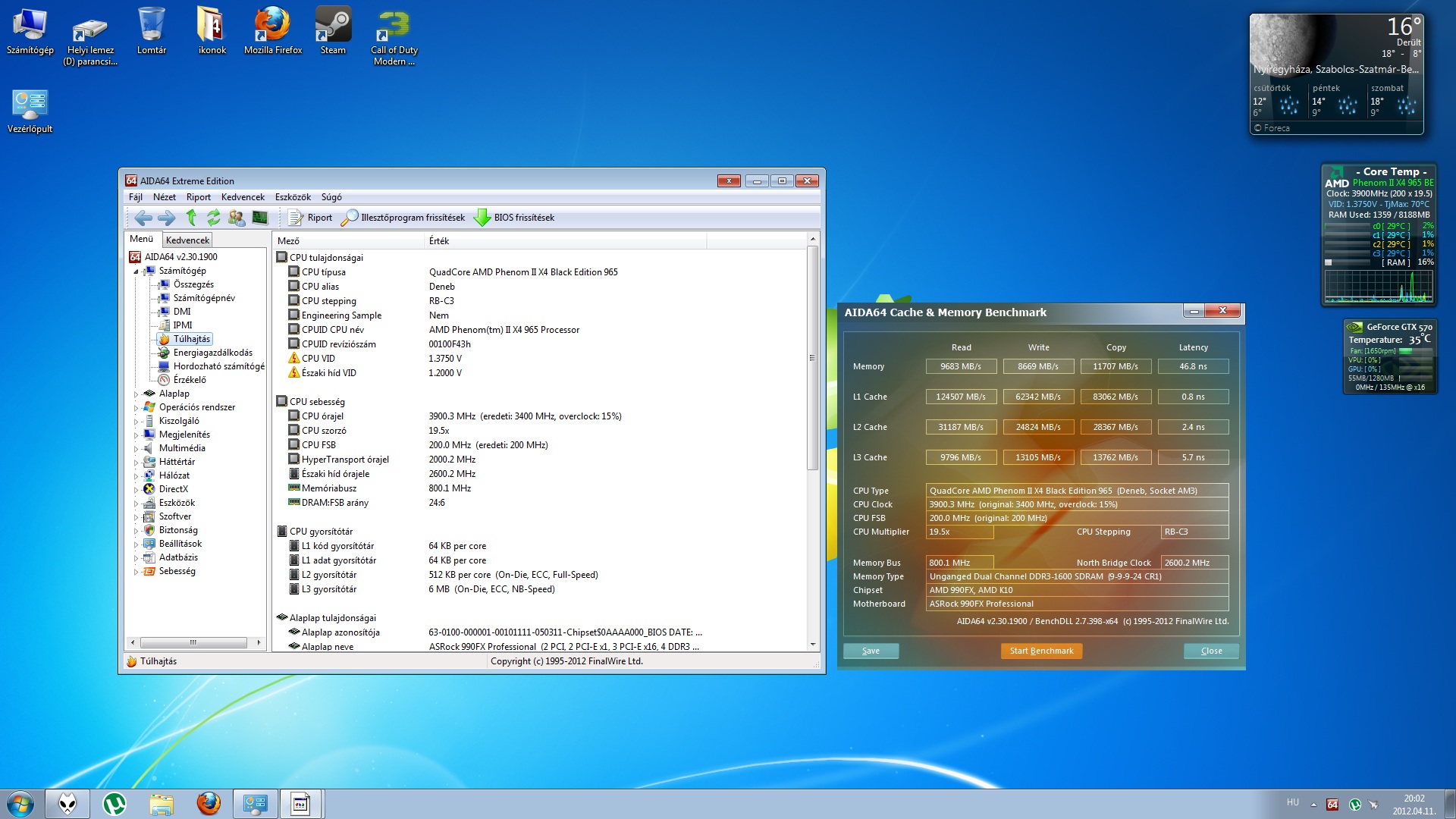Image resolution: width=1456 pixels, height=819 pixels.
Task: Click the Core Temp gadget load graph
Action: click(1378, 286)
